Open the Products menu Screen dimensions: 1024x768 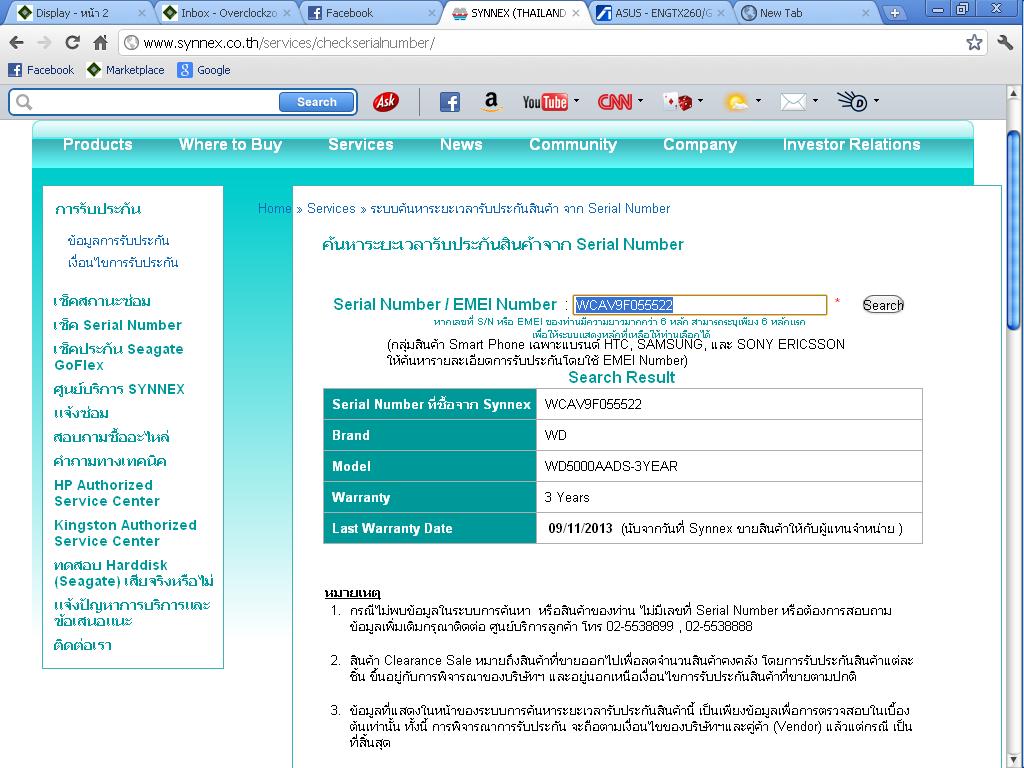[x=97, y=144]
